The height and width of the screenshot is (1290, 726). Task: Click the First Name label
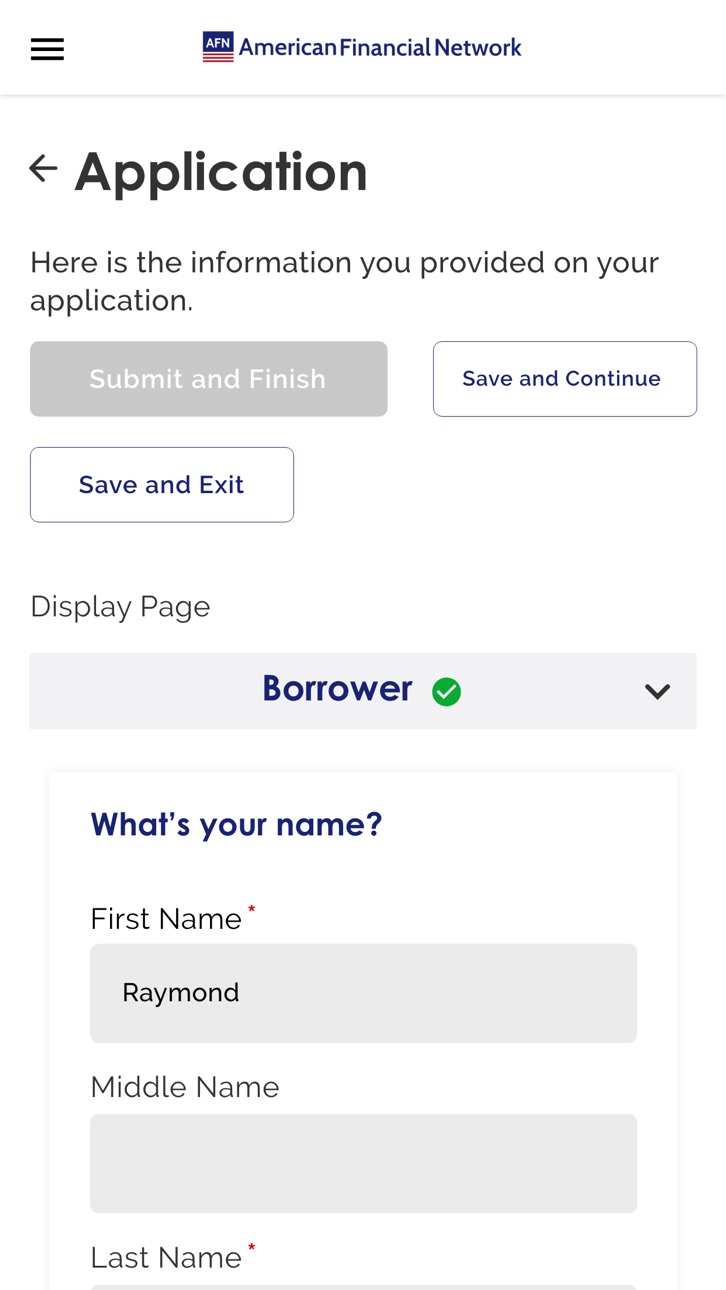(x=166, y=919)
